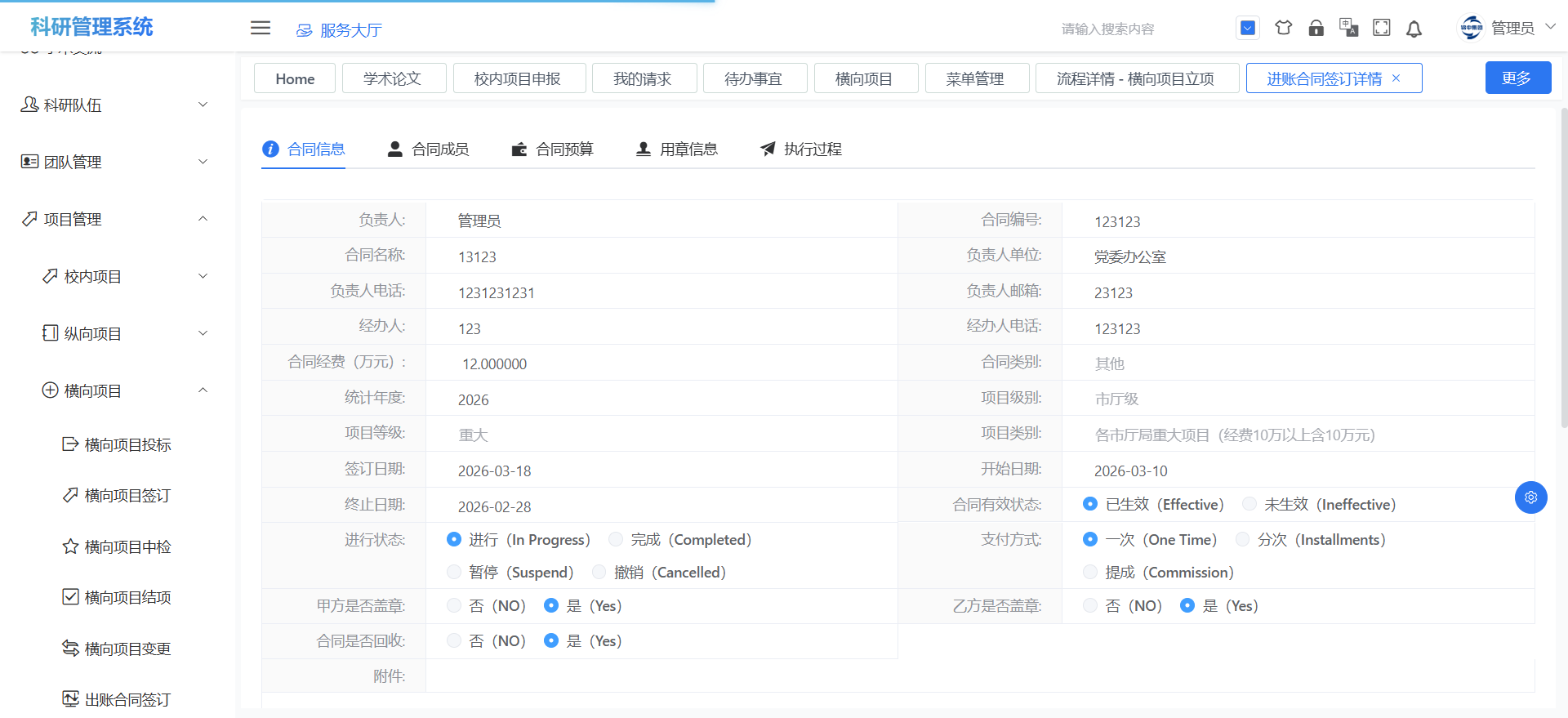Screen dimensions: 1568x718
Task: Switch to the 合同预算 tab
Action: (x=553, y=149)
